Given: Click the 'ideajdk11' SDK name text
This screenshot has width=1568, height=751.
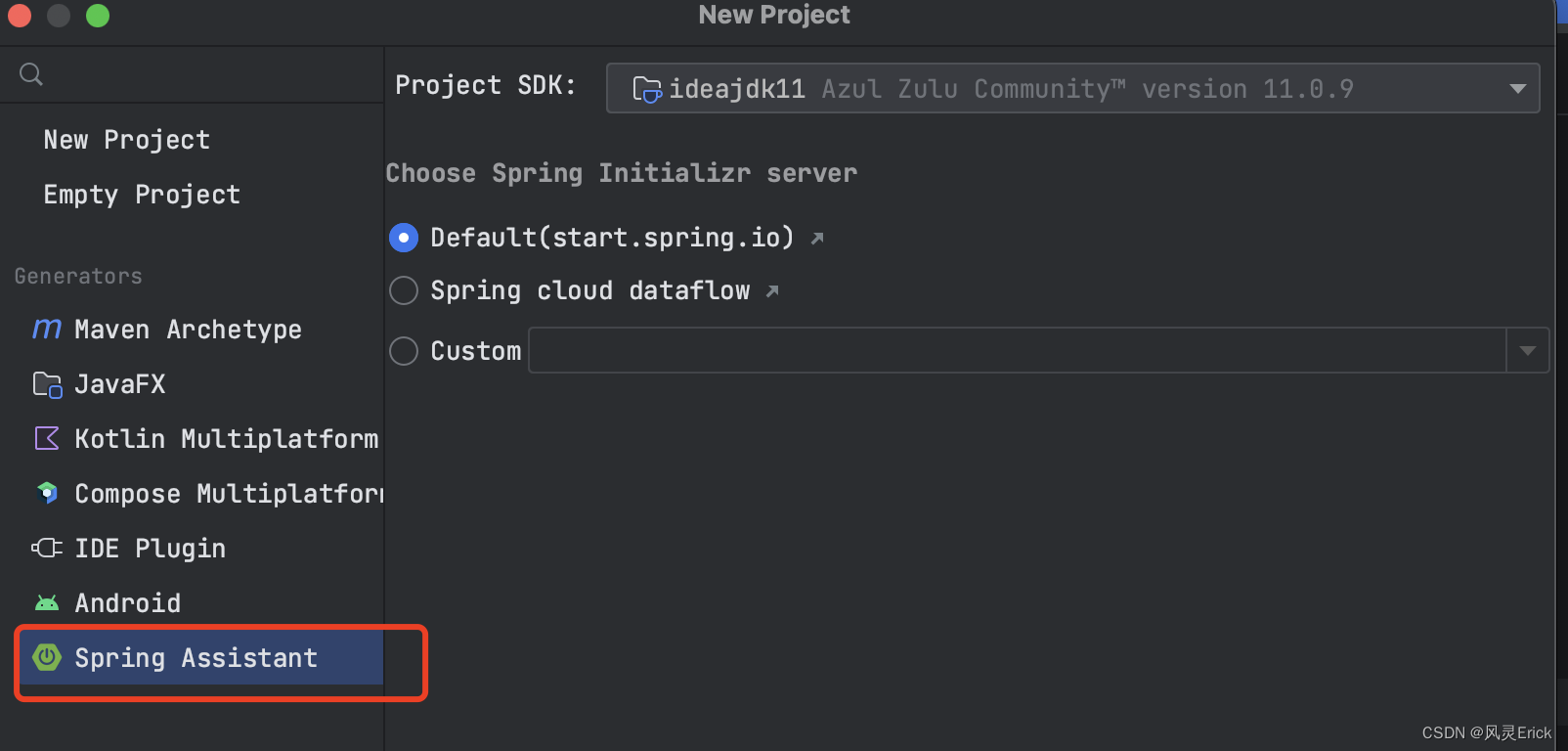Looking at the screenshot, I should tap(737, 89).
